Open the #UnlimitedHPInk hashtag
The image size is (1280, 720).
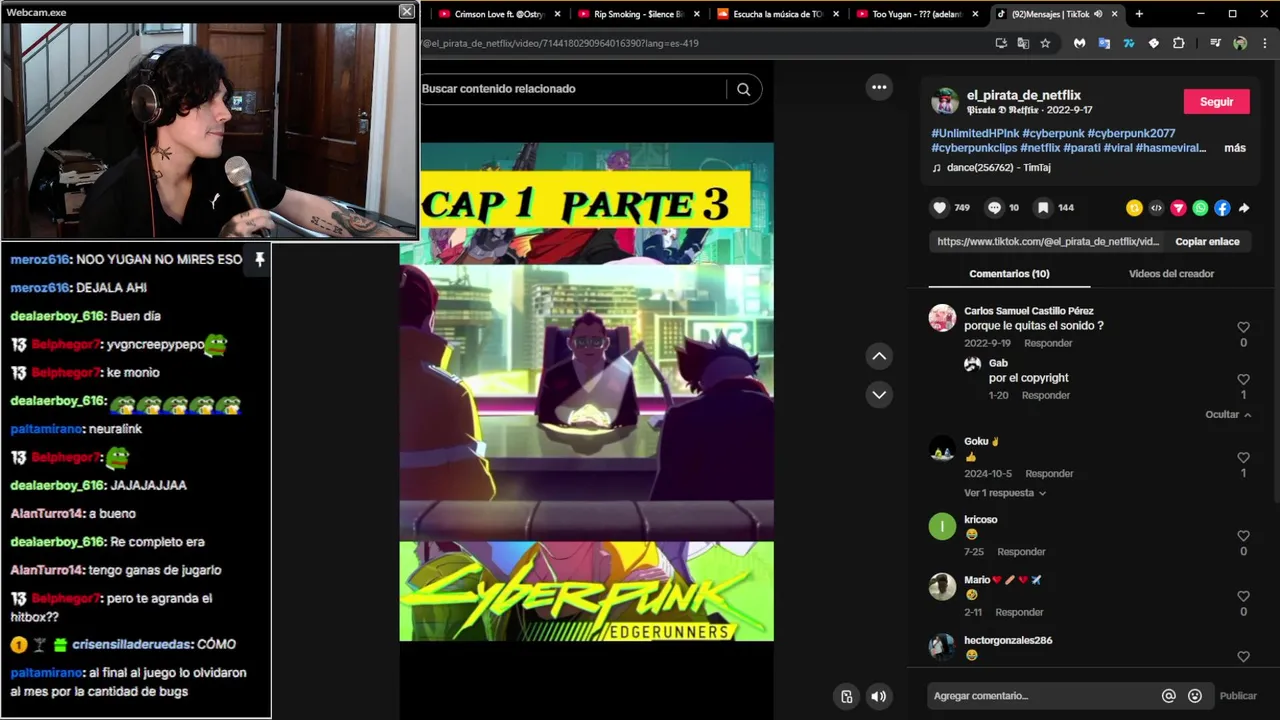[975, 134]
